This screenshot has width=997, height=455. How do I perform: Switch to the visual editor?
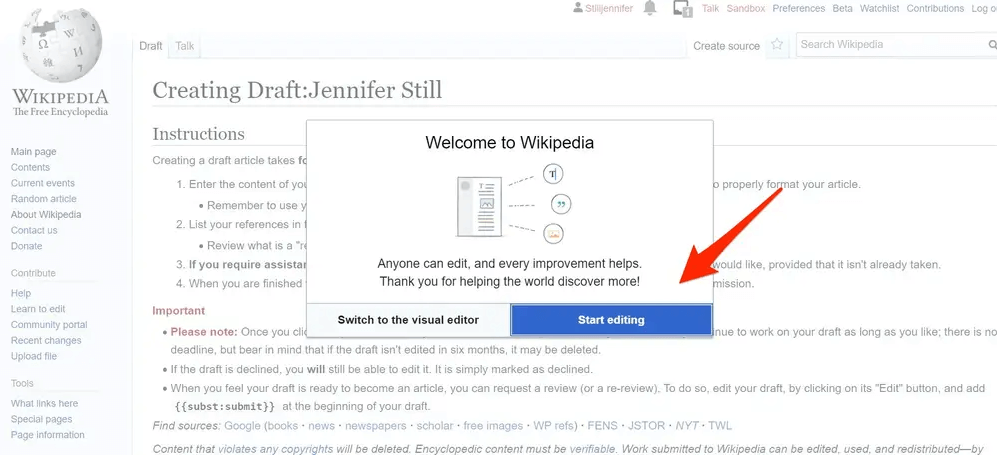(x=408, y=320)
